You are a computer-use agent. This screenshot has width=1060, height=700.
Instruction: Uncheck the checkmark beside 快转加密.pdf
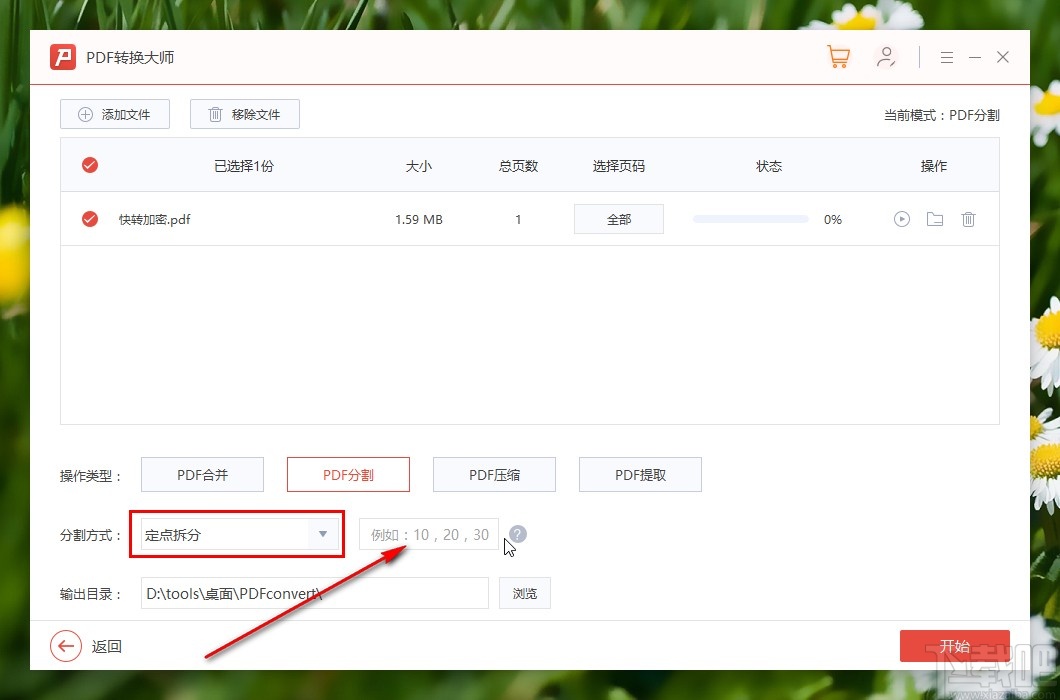[x=89, y=219]
